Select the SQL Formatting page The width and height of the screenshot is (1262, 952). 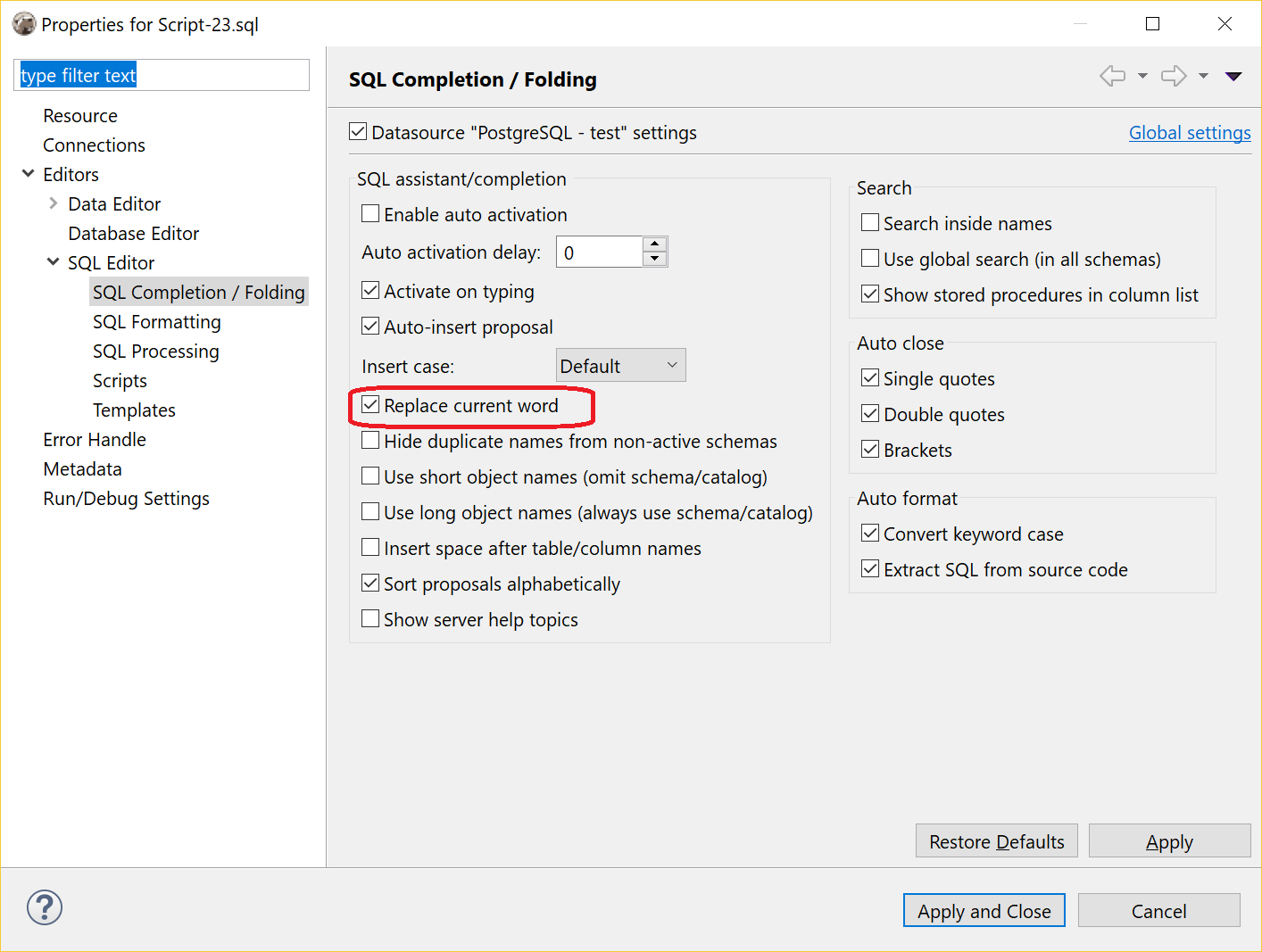[156, 321]
